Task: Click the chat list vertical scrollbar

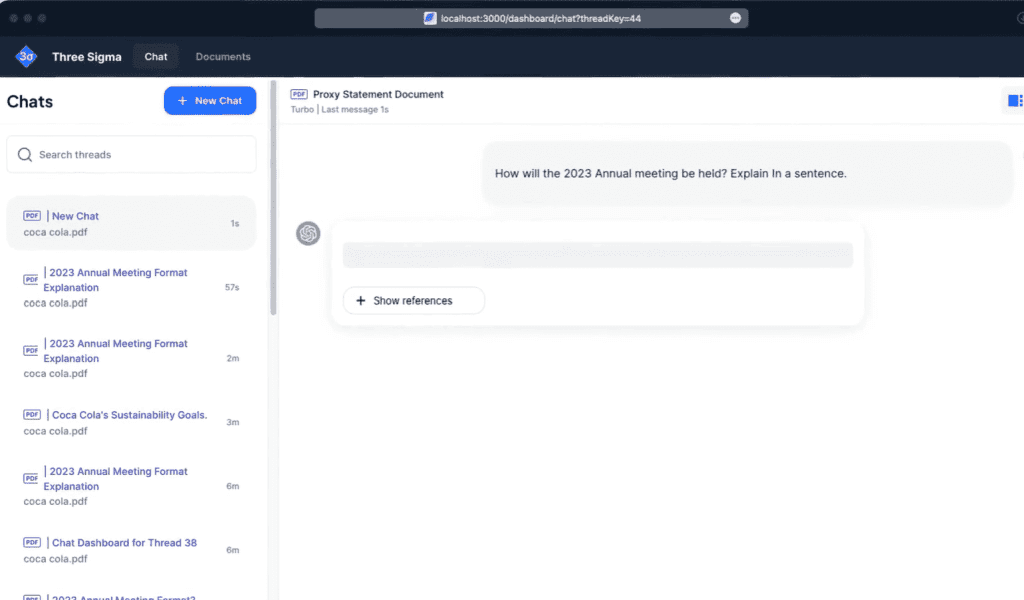Action: pos(272,200)
